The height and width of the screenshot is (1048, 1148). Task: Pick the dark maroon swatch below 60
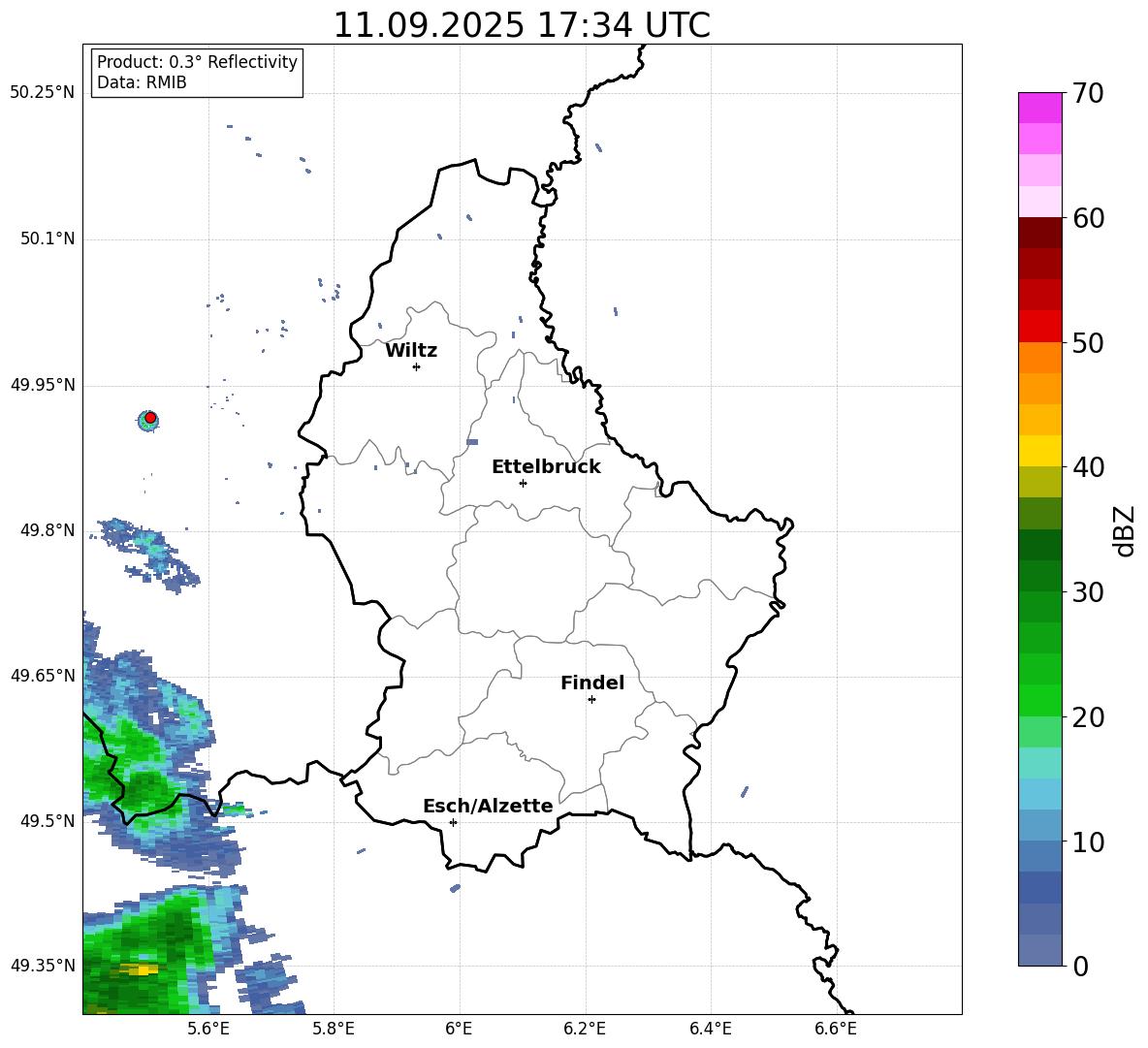pyautogui.click(x=1040, y=234)
